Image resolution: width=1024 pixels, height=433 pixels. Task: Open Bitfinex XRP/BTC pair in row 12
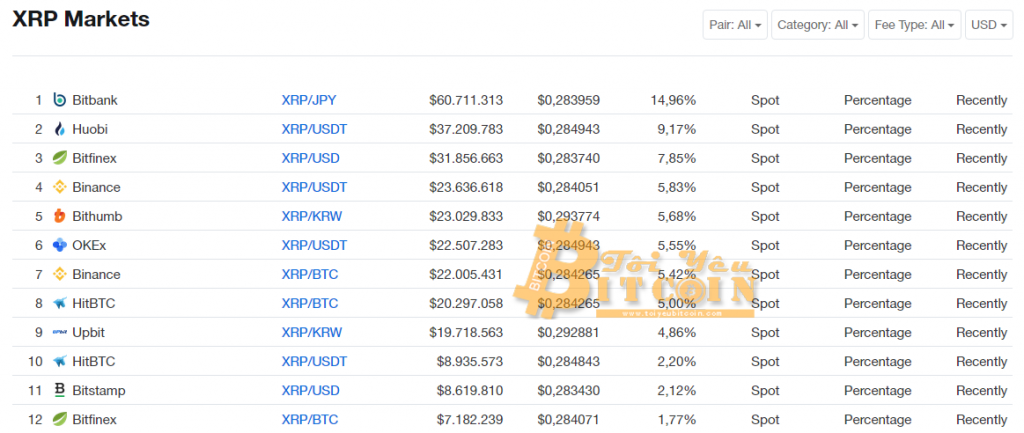click(x=310, y=419)
